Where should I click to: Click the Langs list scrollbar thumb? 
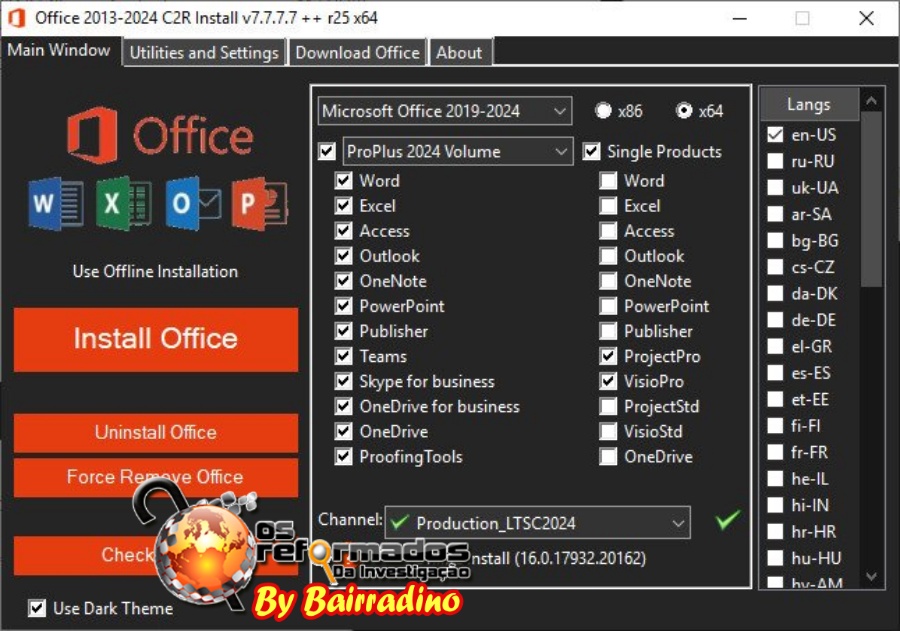pyautogui.click(x=871, y=199)
